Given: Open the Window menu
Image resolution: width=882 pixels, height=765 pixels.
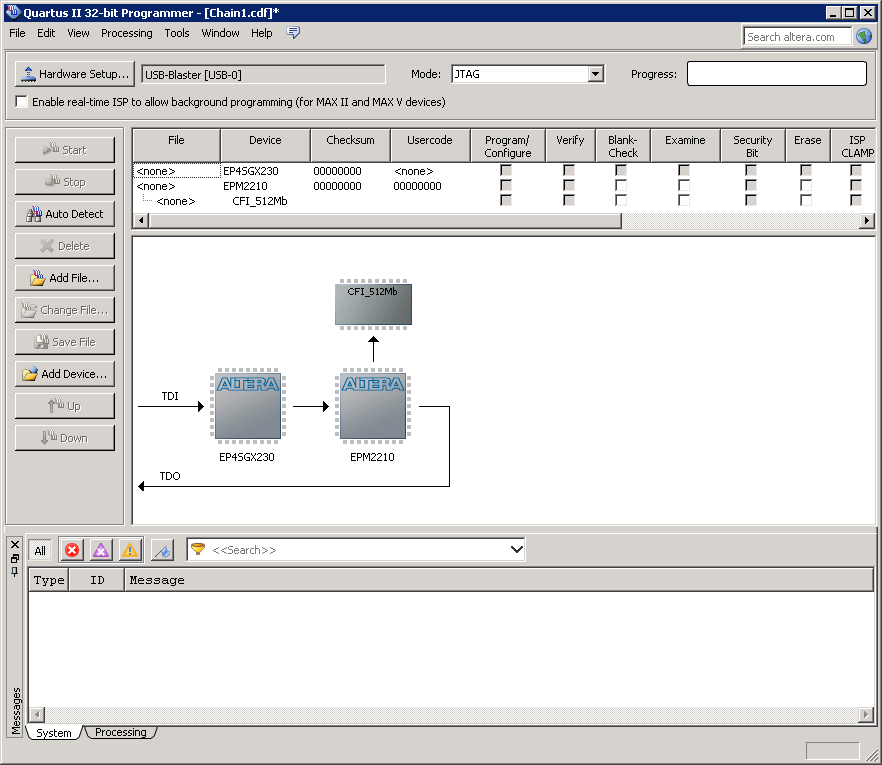Looking at the screenshot, I should pyautogui.click(x=220, y=33).
